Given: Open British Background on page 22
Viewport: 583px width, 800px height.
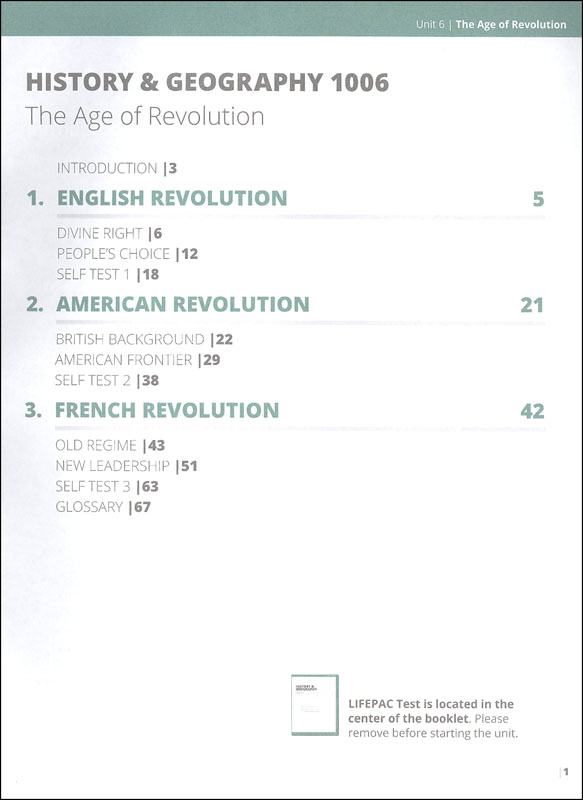Looking at the screenshot, I should pos(144,340).
